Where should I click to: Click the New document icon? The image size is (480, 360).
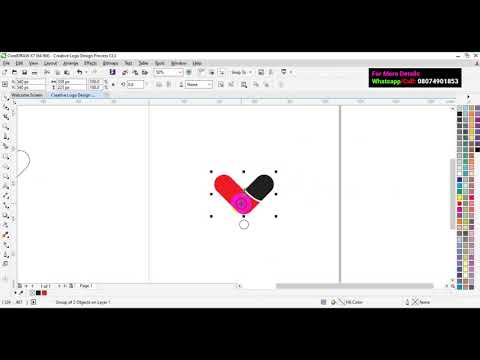coord(5,72)
